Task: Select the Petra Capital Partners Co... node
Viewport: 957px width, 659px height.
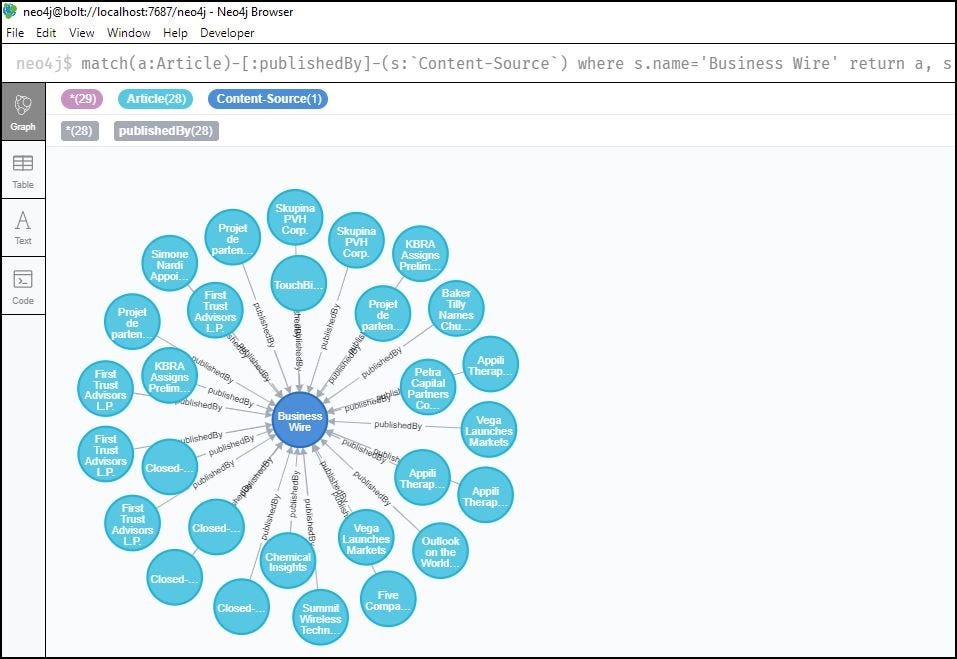Action: coord(428,387)
